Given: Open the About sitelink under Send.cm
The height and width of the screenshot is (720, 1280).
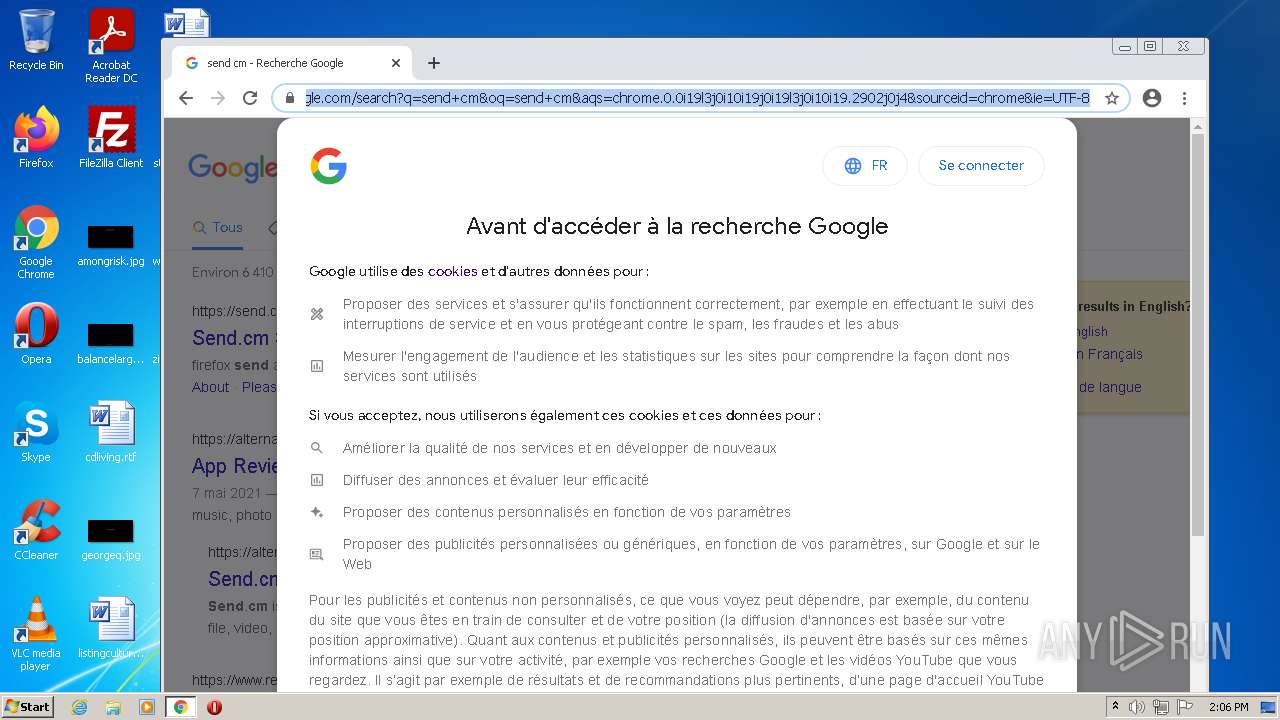Looking at the screenshot, I should click(210, 387).
